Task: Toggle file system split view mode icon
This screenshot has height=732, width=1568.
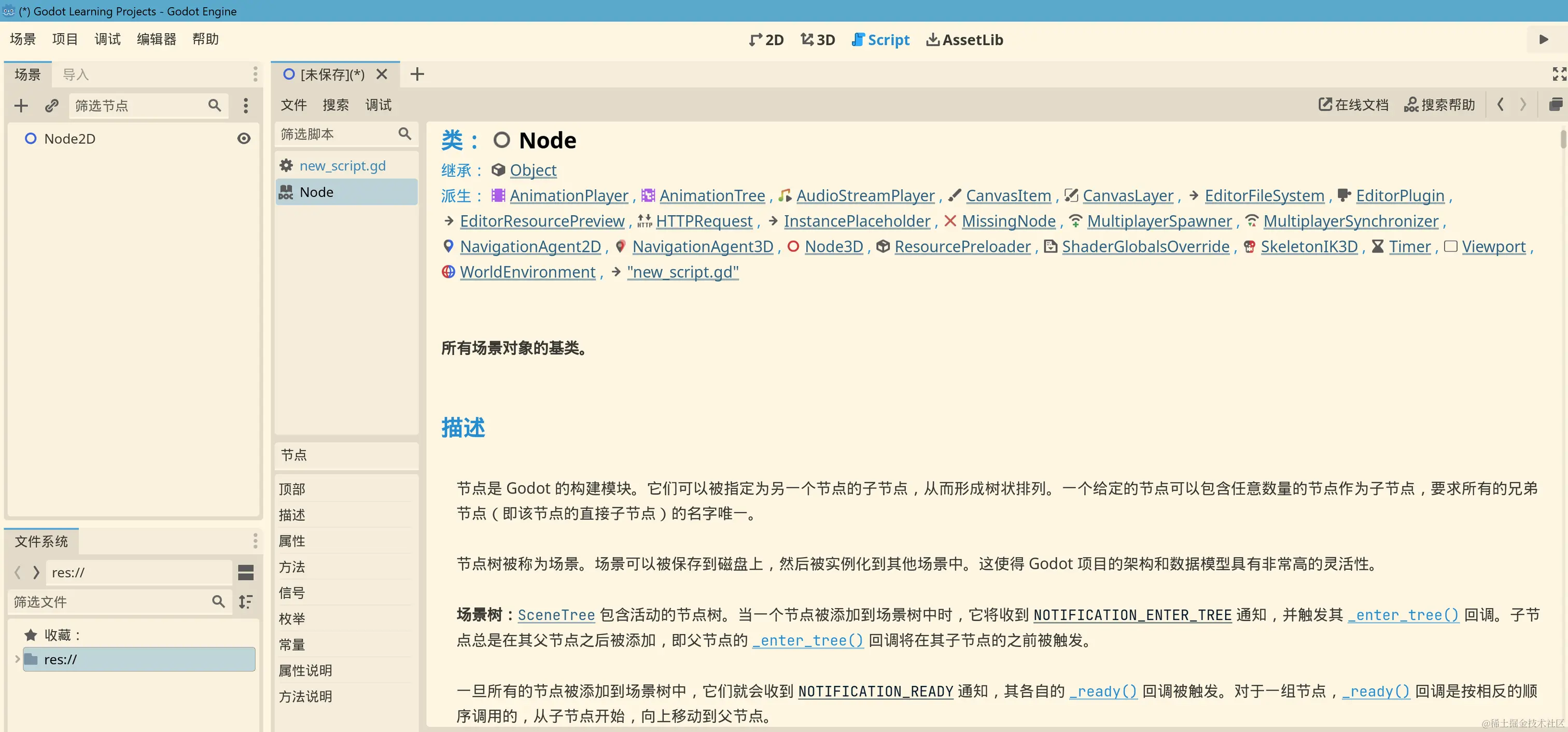Action: (x=246, y=572)
